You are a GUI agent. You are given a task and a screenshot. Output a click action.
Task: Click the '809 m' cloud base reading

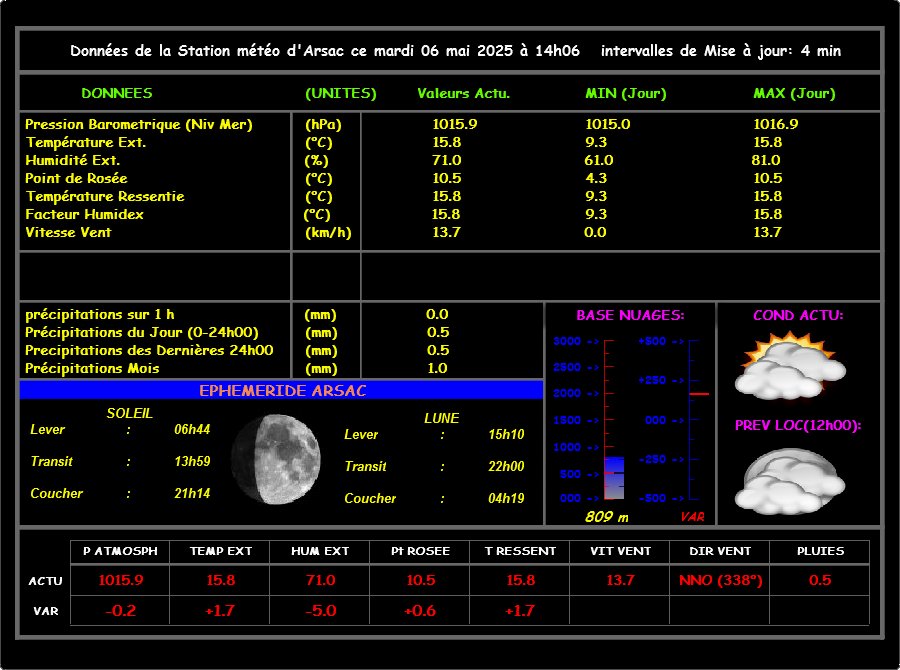point(607,517)
